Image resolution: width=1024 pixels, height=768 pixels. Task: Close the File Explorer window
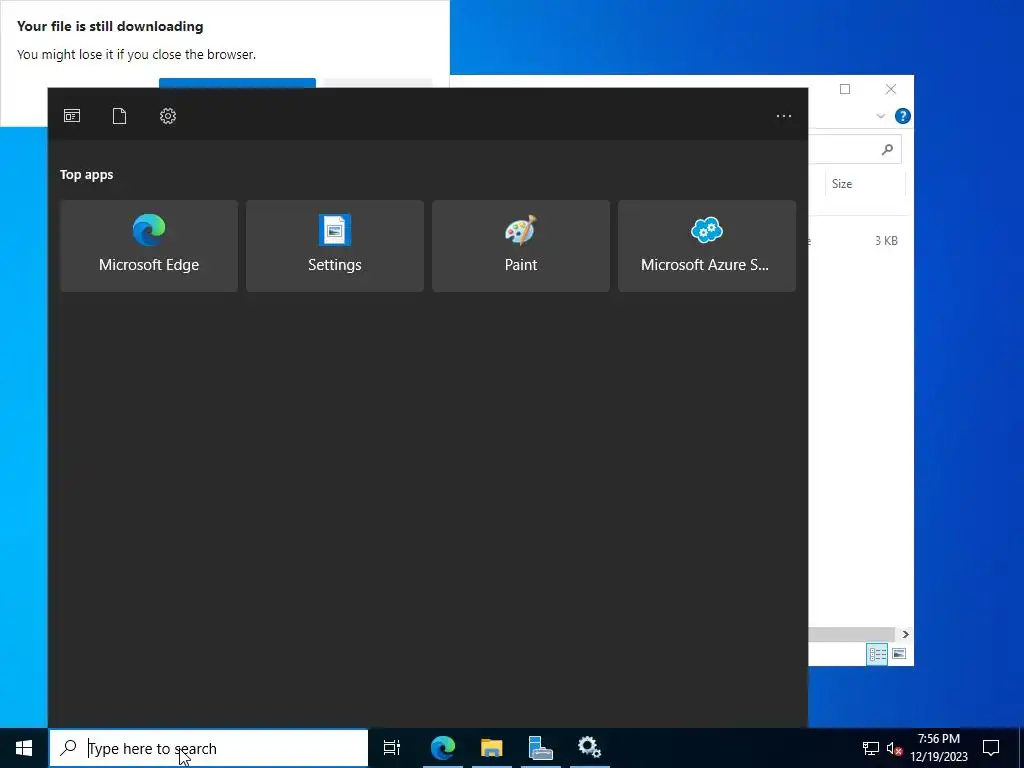pos(891,89)
